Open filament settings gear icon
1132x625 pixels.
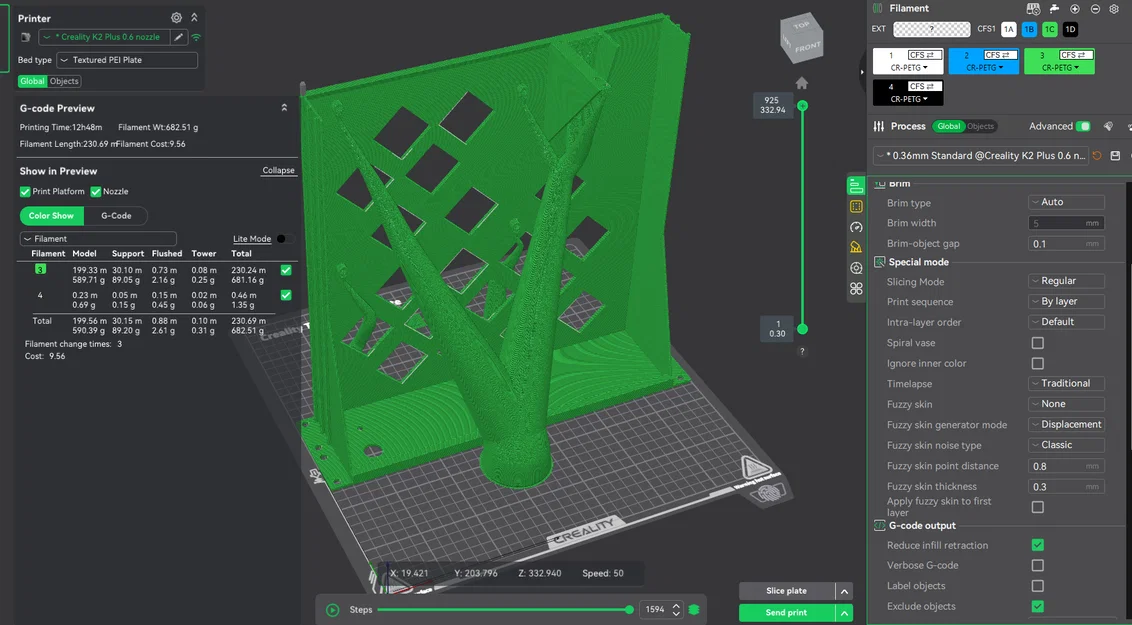click(1114, 9)
